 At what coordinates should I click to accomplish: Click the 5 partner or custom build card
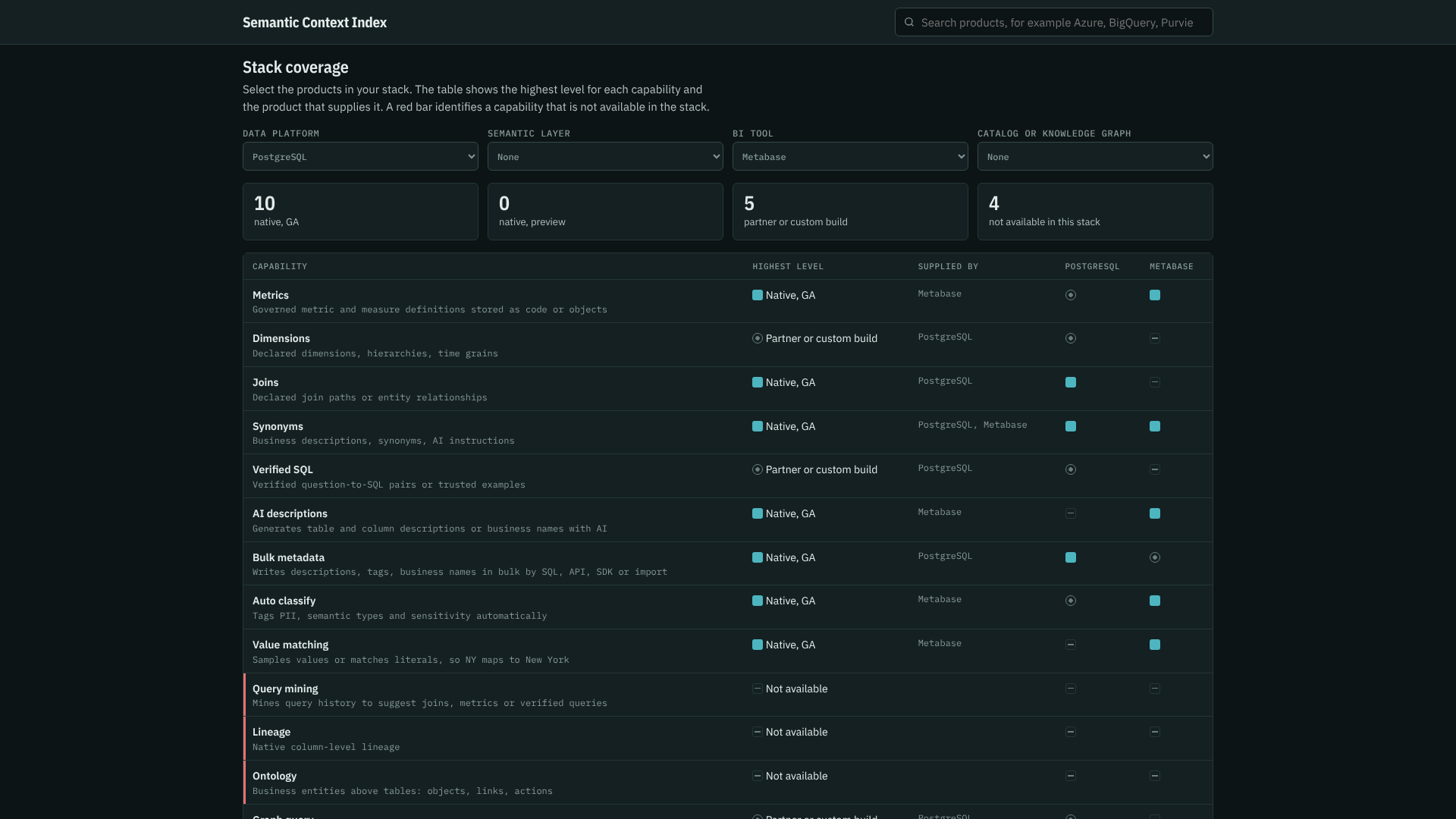(850, 212)
